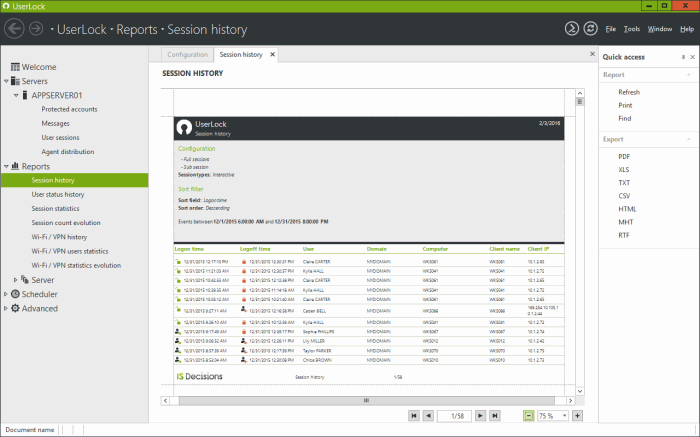Export report as XLS
Image resolution: width=700 pixels, height=437 pixels.
[x=624, y=170]
